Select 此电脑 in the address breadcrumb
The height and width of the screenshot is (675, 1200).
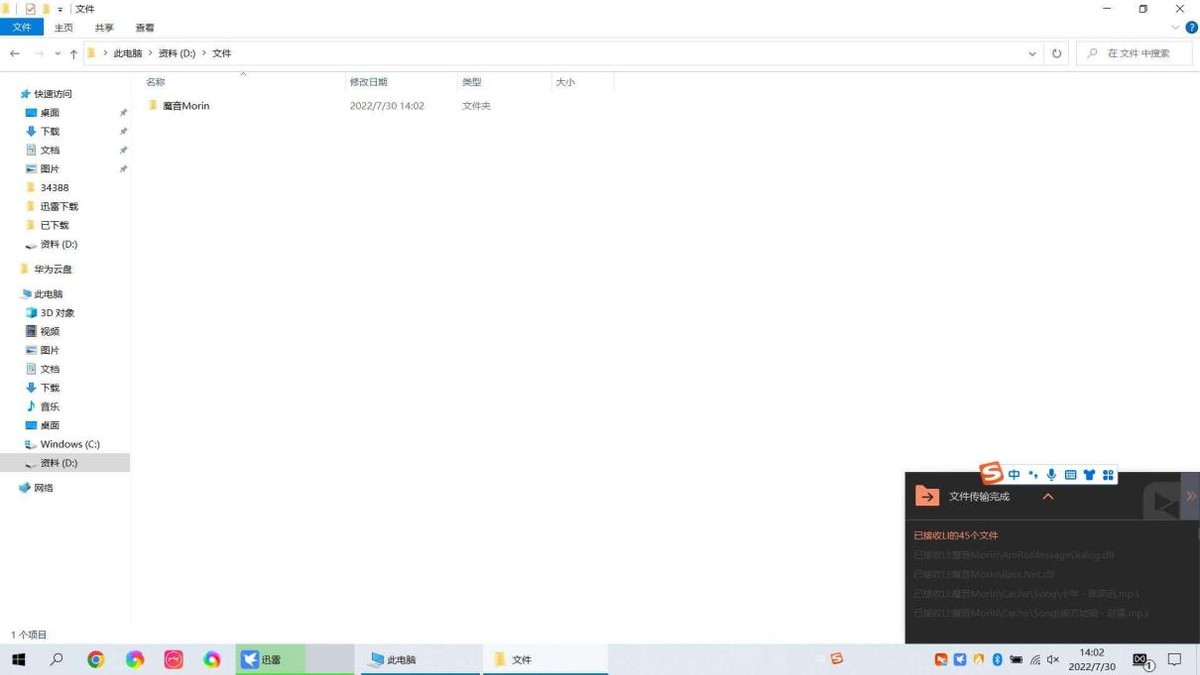click(128, 53)
